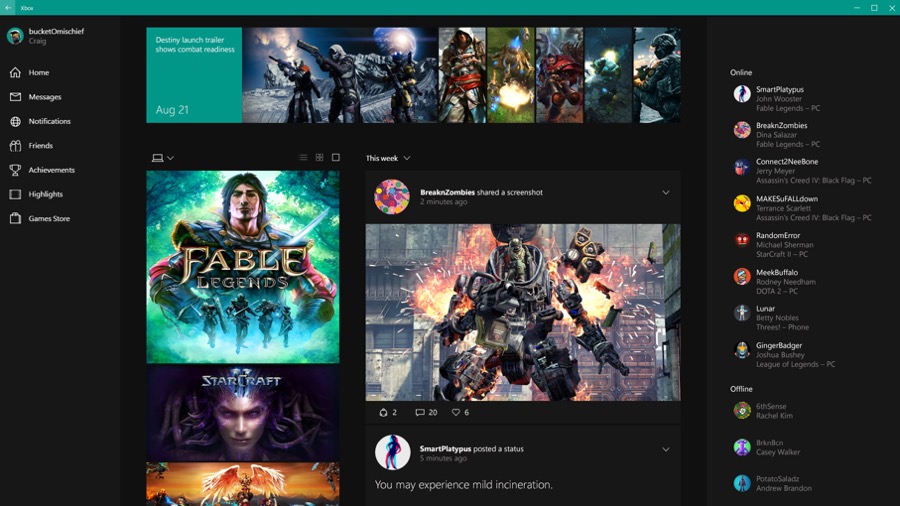Click the comment icon with count 20

420,412
